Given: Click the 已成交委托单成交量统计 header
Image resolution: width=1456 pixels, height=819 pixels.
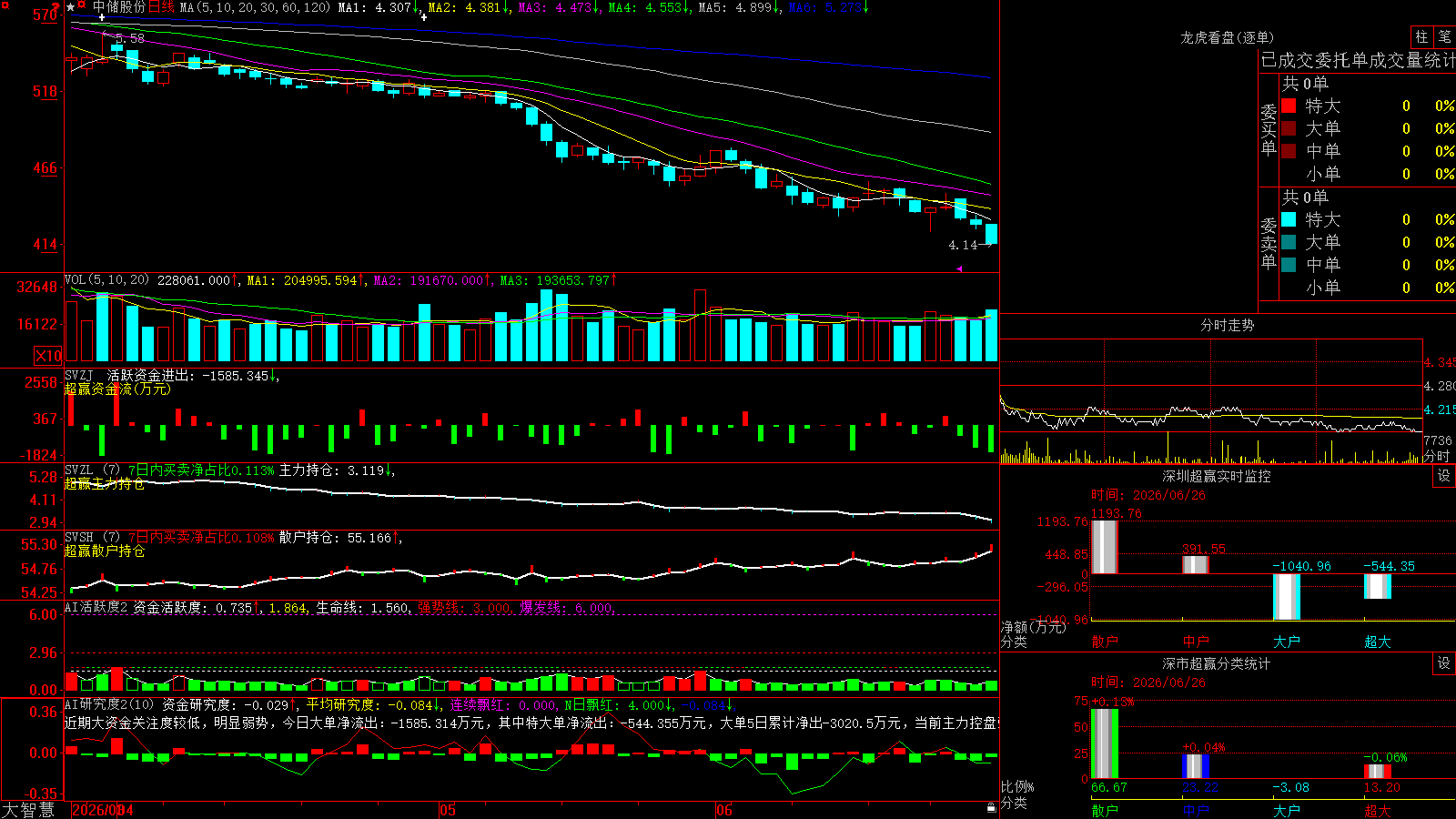Looking at the screenshot, I should click(x=1358, y=60).
